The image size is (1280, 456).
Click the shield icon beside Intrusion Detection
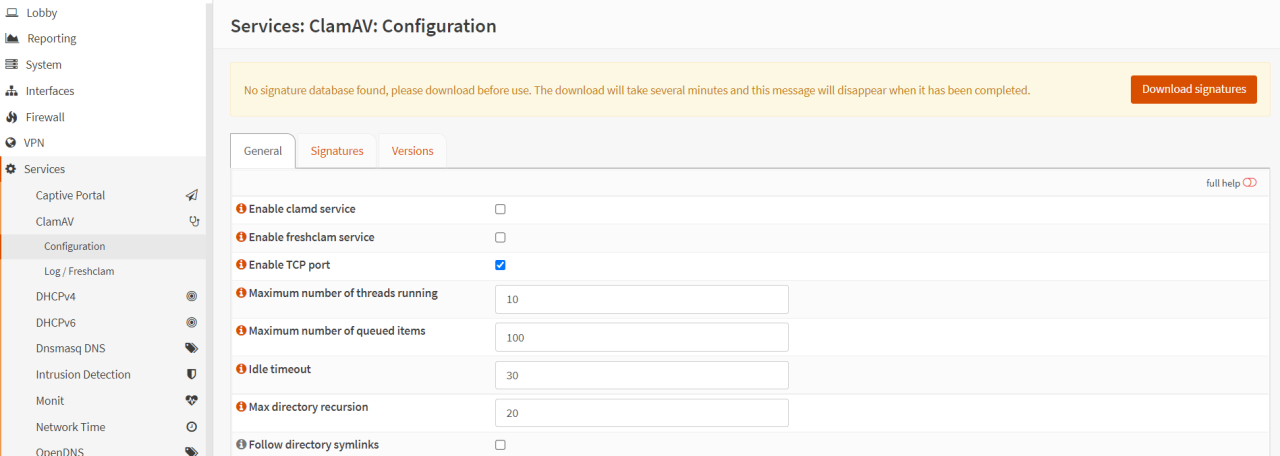pyautogui.click(x=192, y=375)
